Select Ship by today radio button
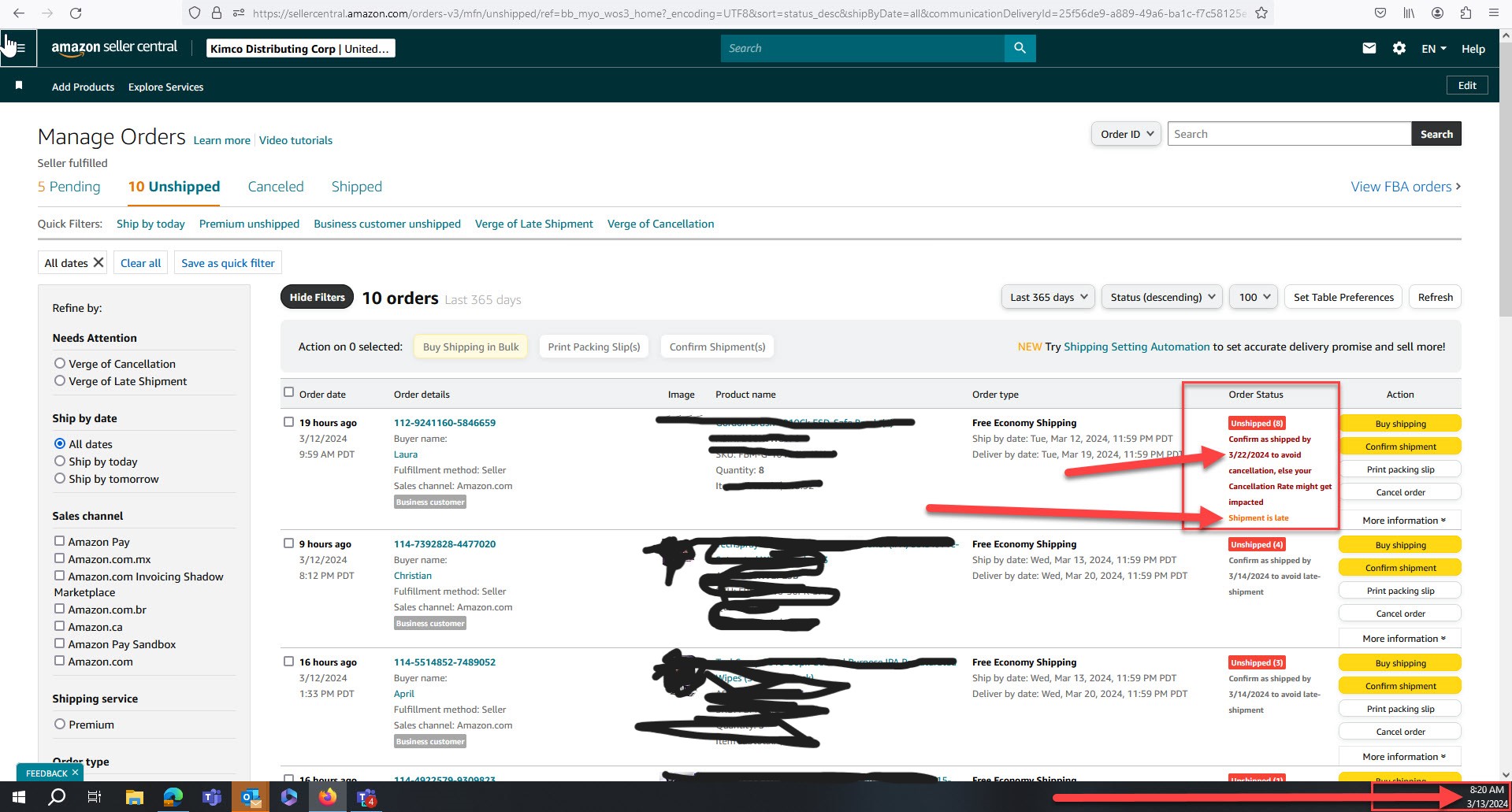Screen dimensions: 1512x812 coord(59,461)
